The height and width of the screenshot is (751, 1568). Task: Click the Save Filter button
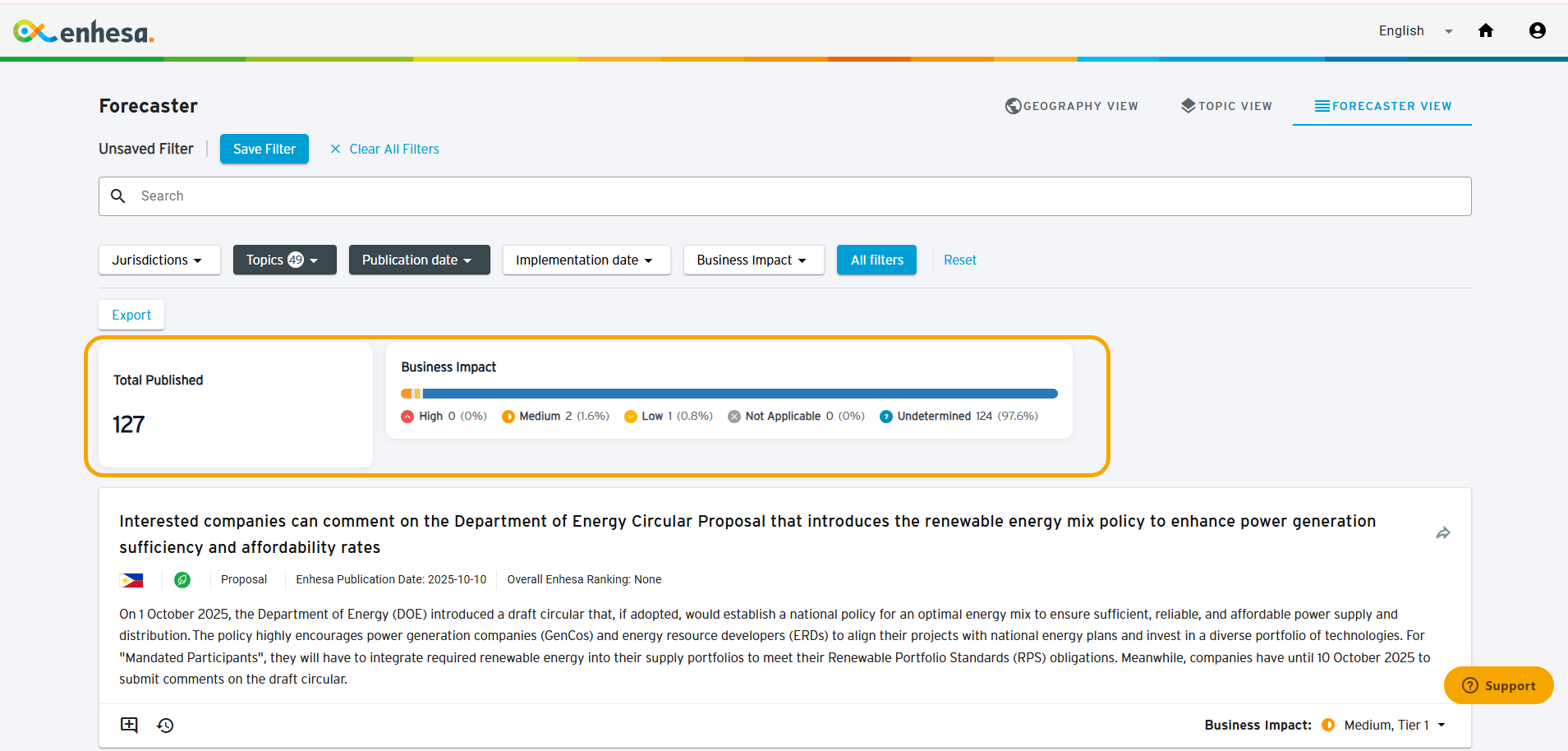[264, 149]
